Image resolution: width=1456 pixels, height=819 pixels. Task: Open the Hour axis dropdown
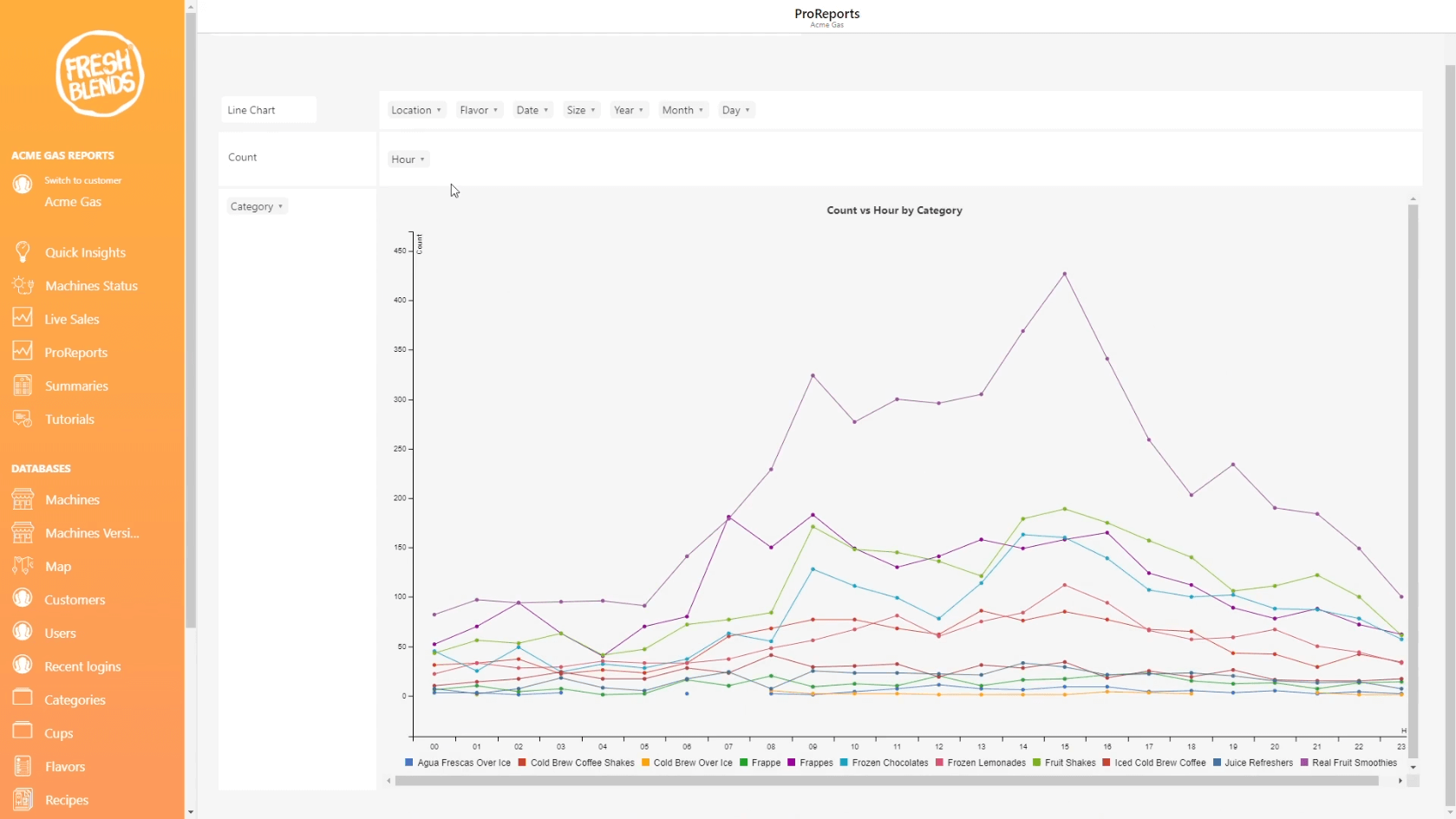click(408, 159)
